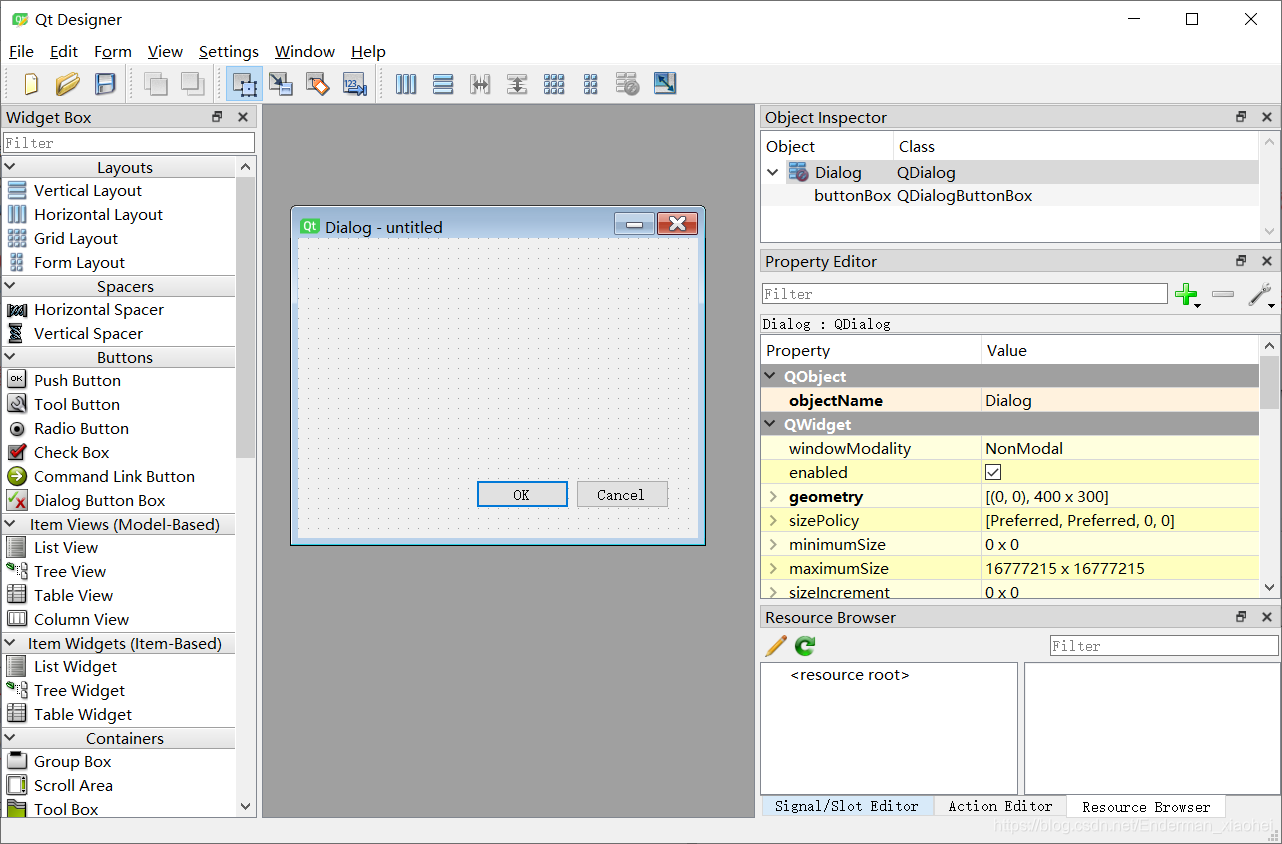Collapse the Layouts category in Widget Box
1282x844 pixels.
click(x=10, y=167)
